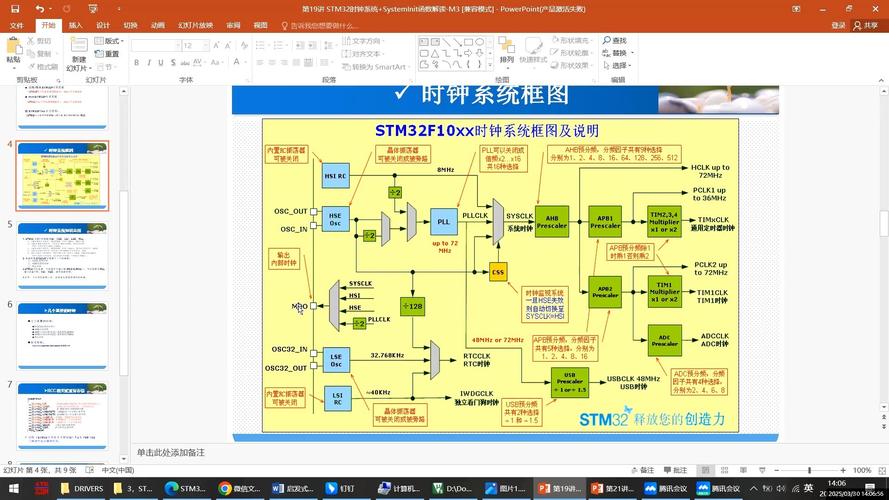Open the 版式 layout dropdown
Viewport: 889px width, 500px height.
pos(109,41)
